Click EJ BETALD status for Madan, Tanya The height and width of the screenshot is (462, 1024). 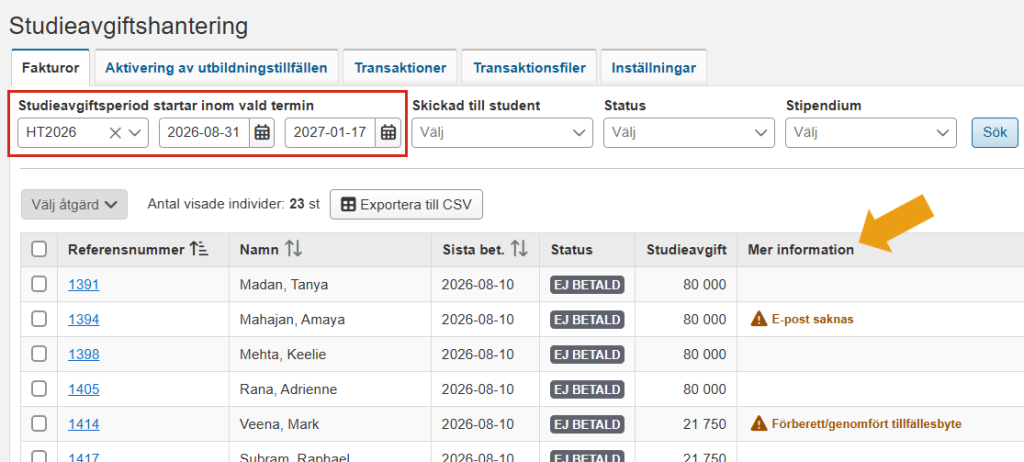[587, 284]
